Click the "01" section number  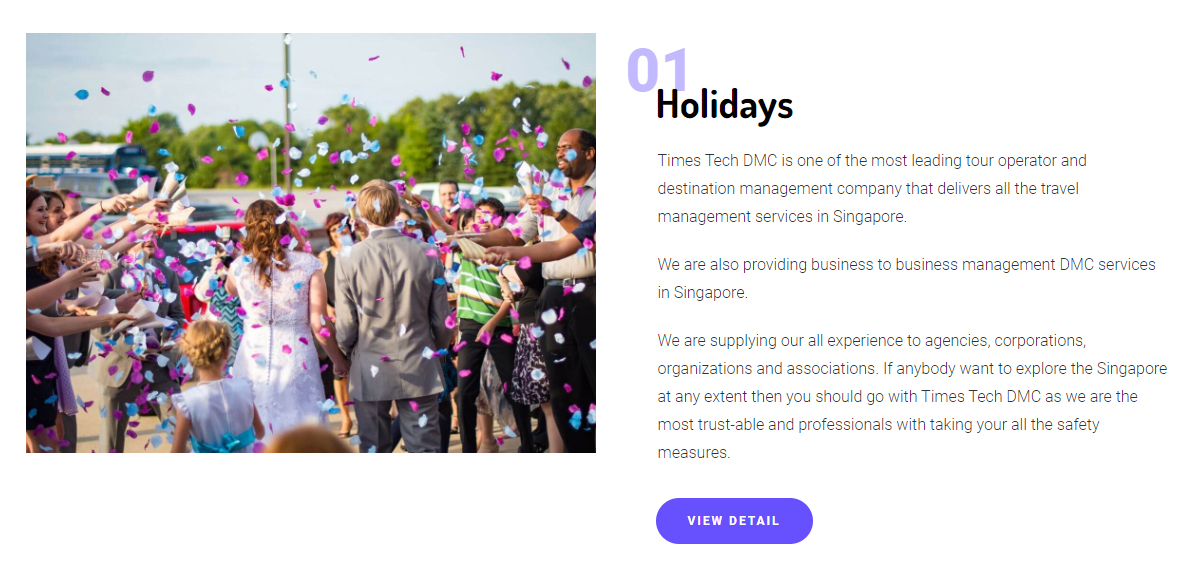pos(657,71)
